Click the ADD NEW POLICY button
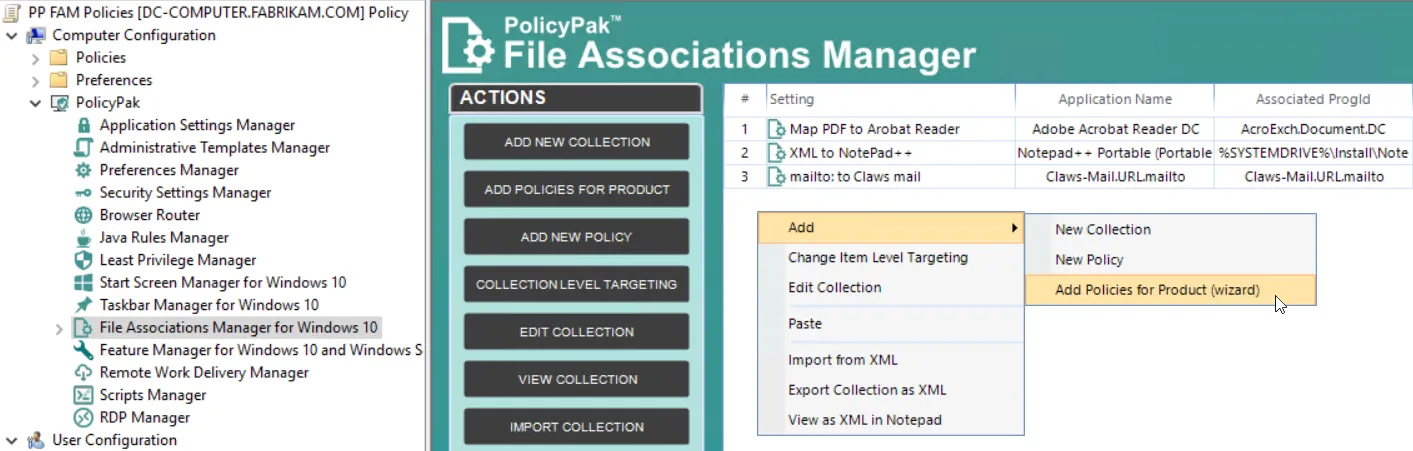 577,237
